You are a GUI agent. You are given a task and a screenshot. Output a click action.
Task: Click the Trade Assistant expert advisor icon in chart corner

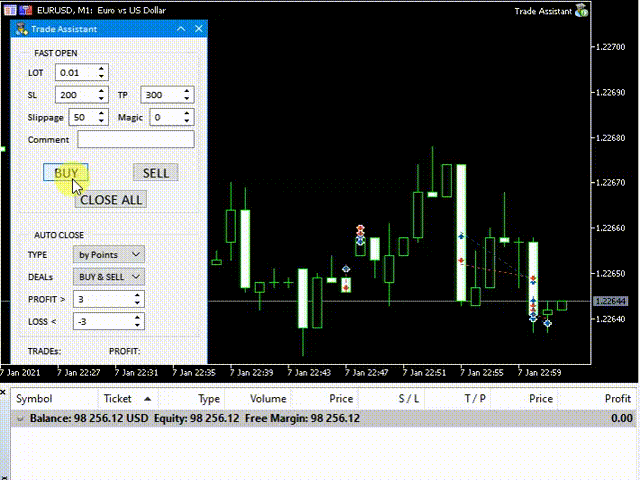tap(582, 11)
